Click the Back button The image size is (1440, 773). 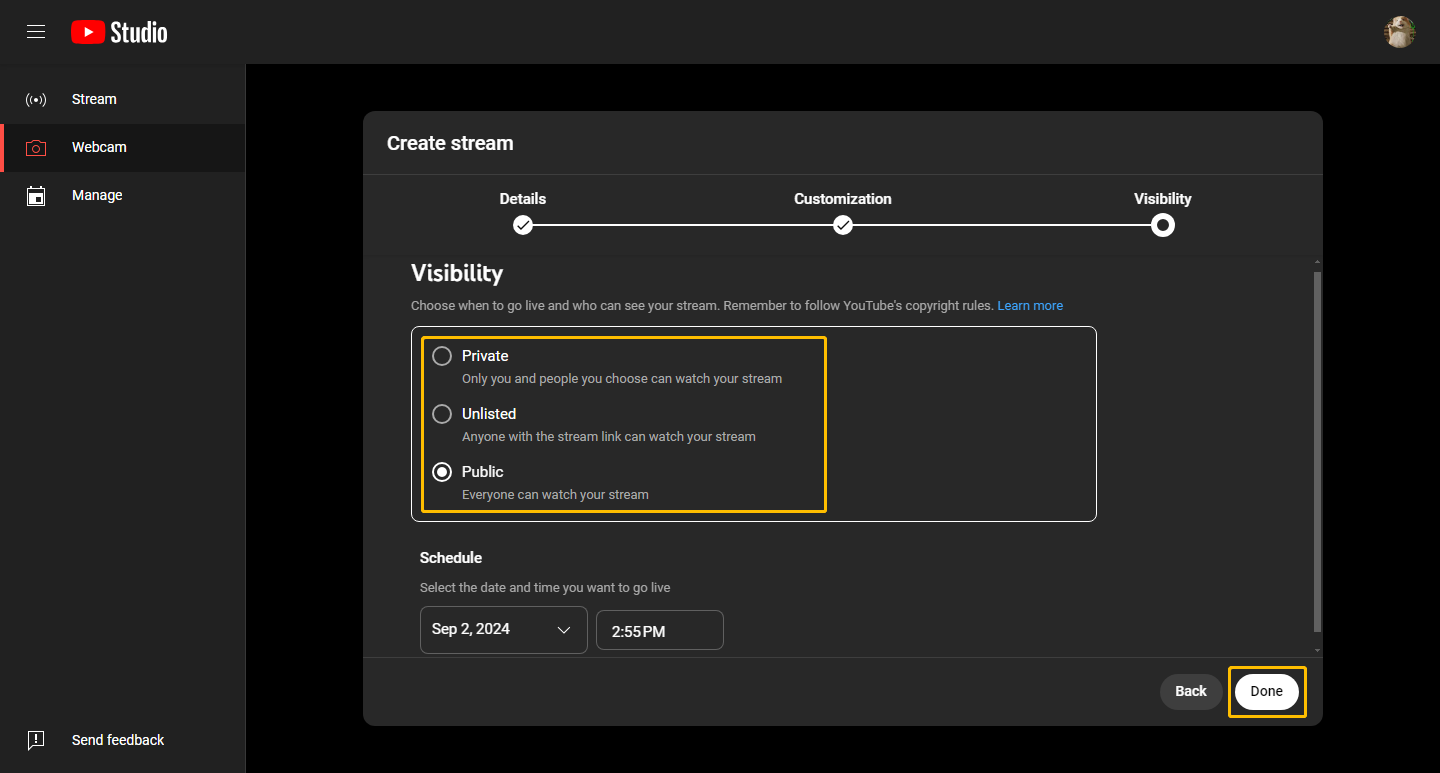(1191, 691)
